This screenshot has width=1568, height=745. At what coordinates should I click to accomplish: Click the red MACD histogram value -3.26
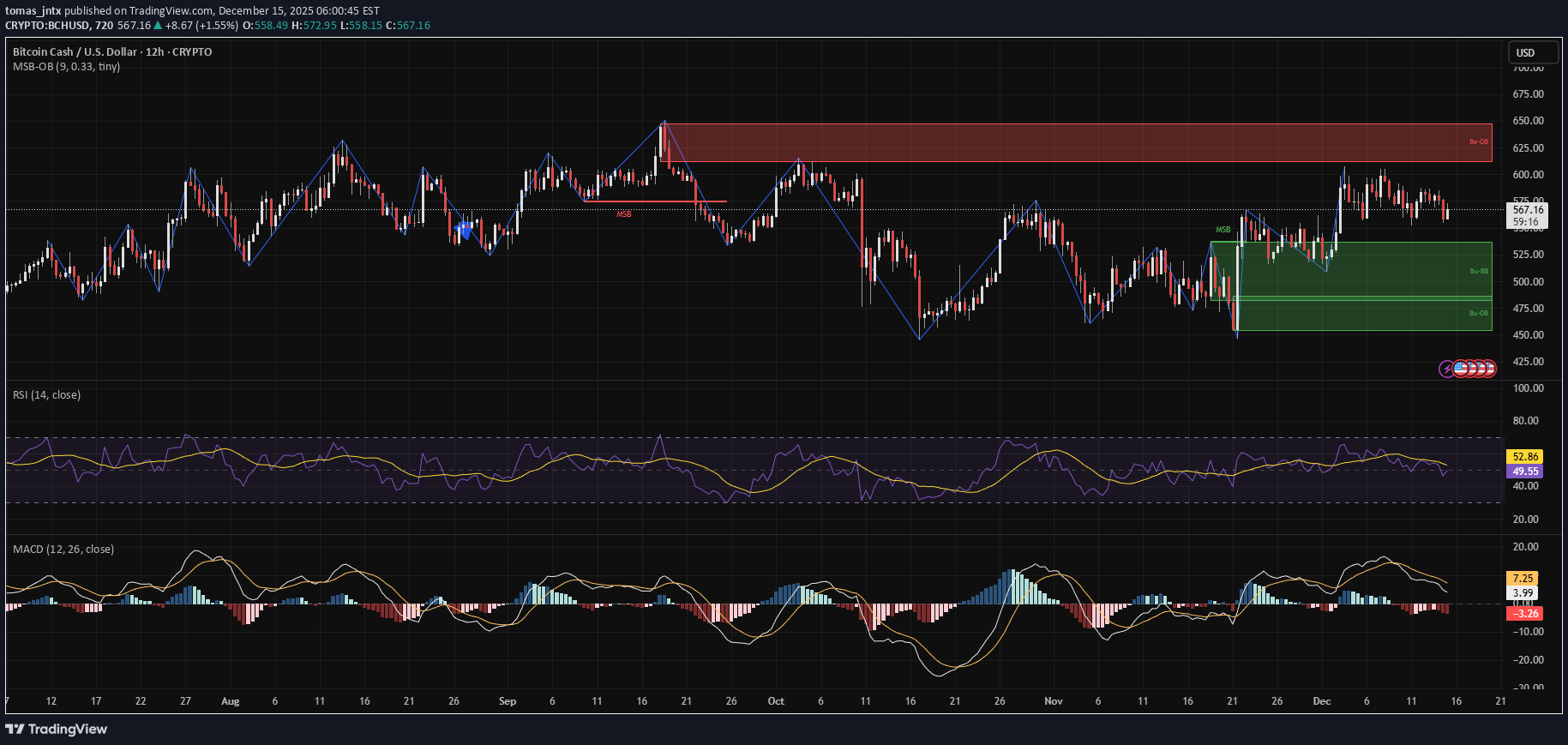1525,613
